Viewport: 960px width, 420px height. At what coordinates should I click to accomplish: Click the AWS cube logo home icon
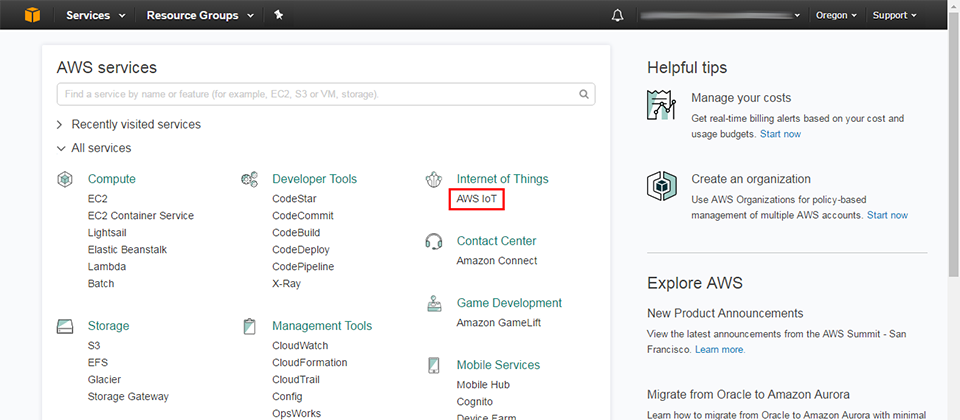32,15
